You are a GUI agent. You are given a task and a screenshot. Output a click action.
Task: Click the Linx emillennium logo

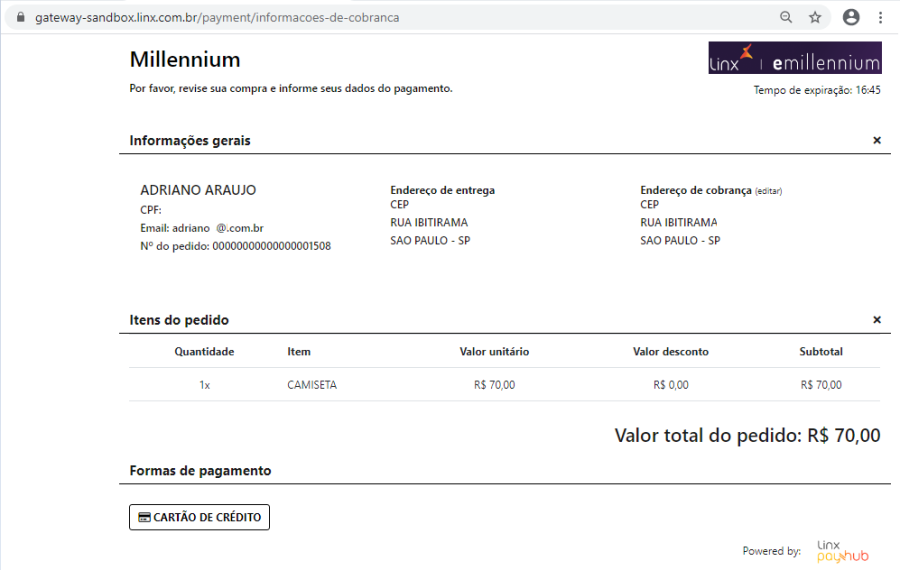pyautogui.click(x=794, y=58)
